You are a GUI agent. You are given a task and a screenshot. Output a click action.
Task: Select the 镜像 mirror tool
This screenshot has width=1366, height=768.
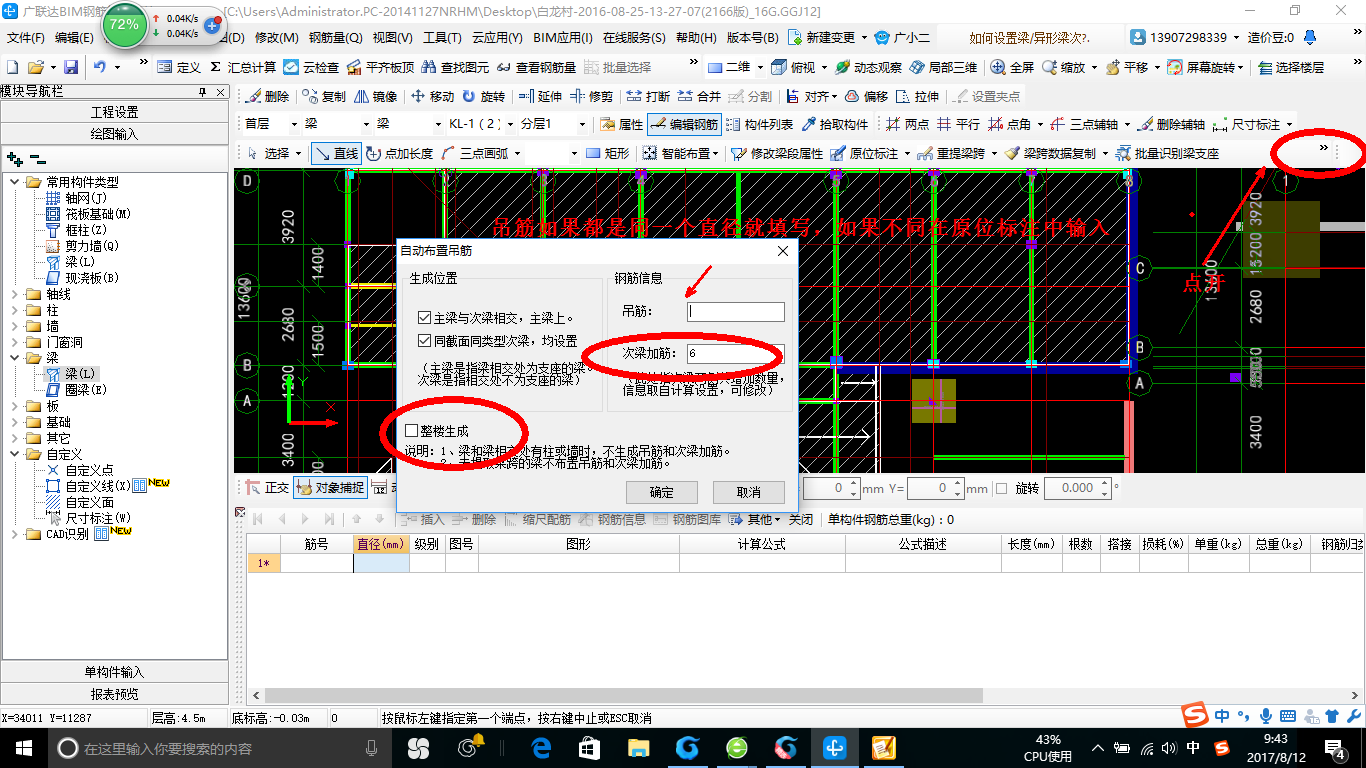[x=375, y=97]
